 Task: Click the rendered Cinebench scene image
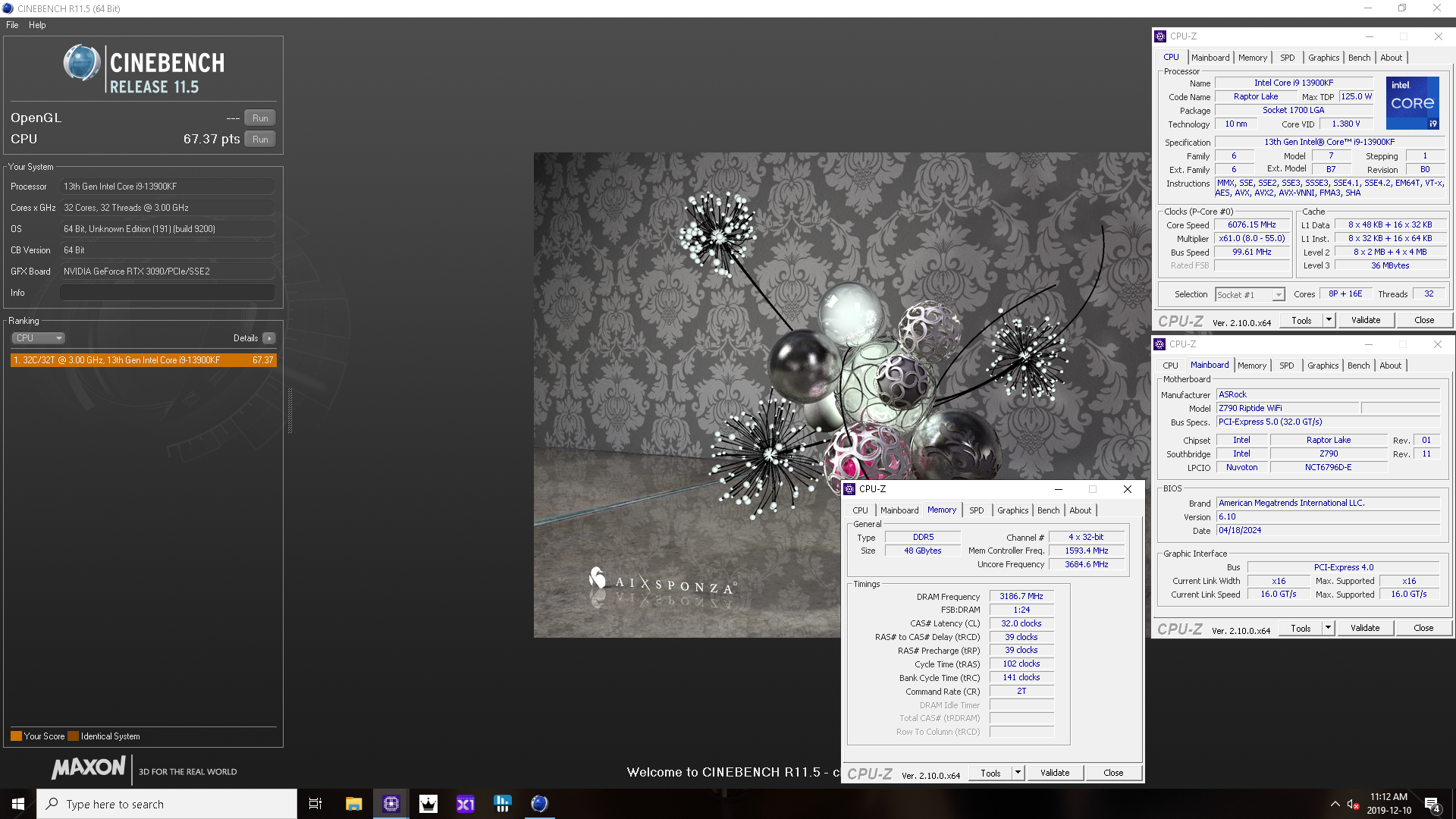point(843,394)
